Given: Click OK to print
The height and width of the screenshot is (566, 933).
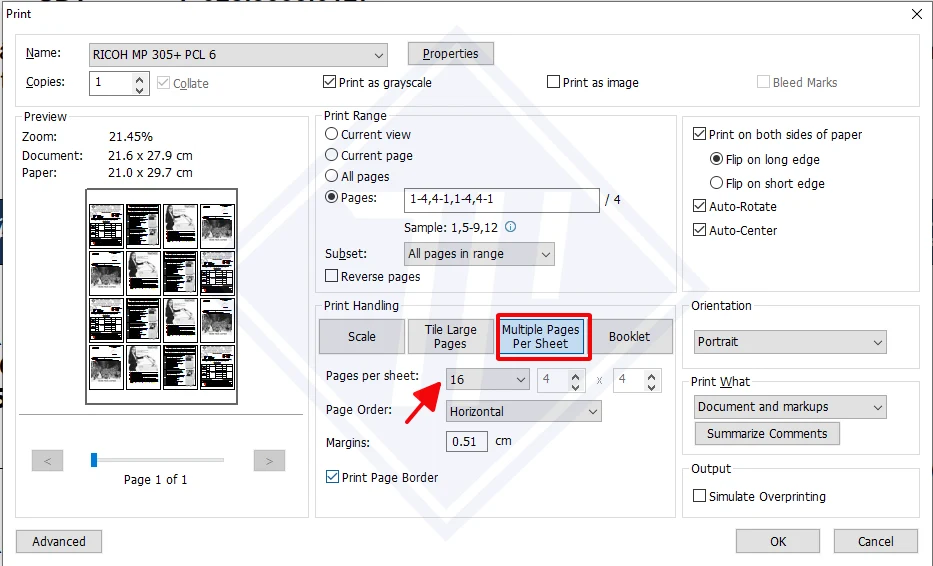Looking at the screenshot, I should (778, 541).
